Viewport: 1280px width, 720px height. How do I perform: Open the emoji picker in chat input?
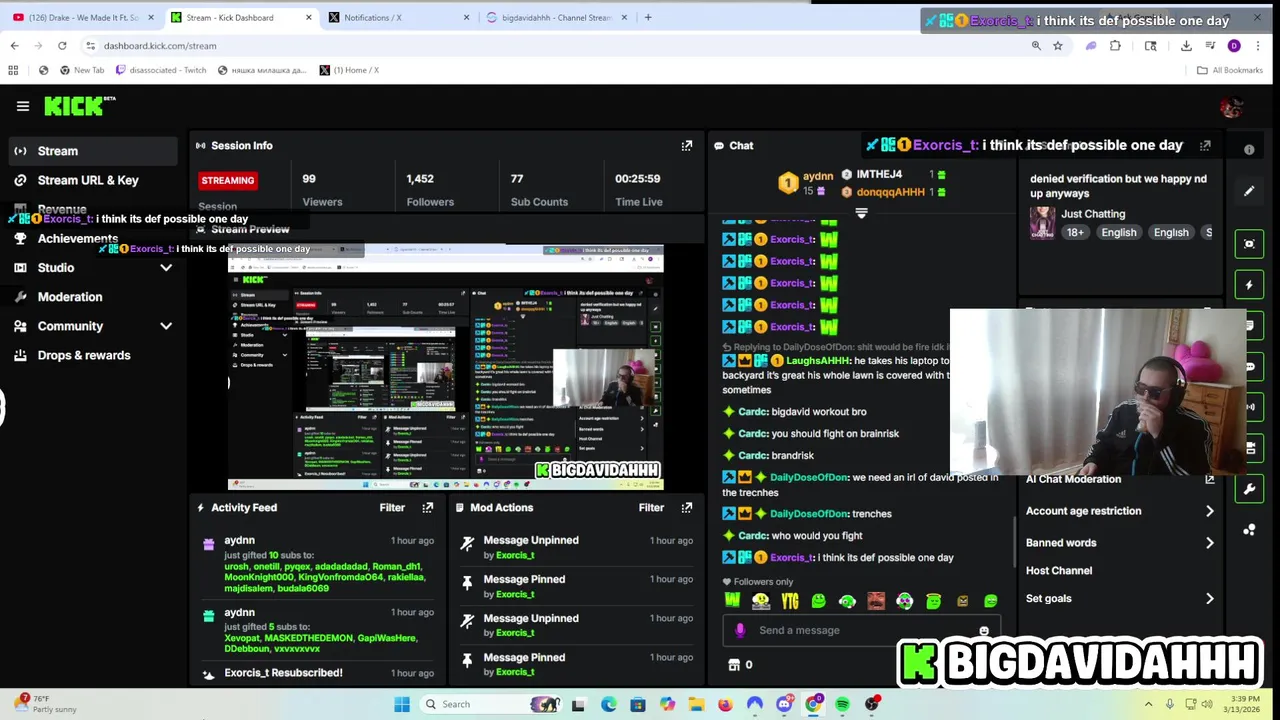pyautogui.click(x=984, y=631)
